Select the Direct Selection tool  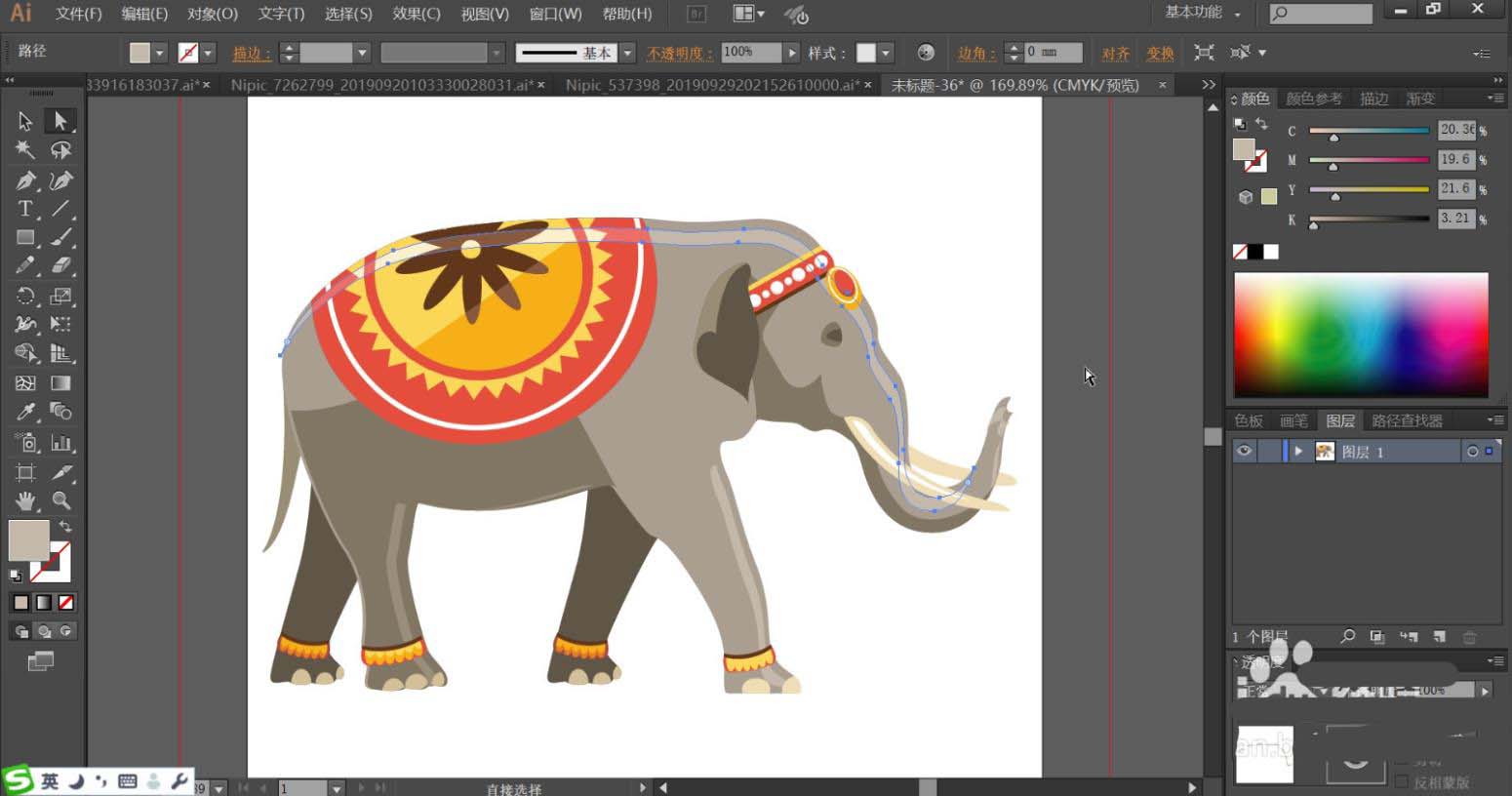pyautogui.click(x=60, y=121)
